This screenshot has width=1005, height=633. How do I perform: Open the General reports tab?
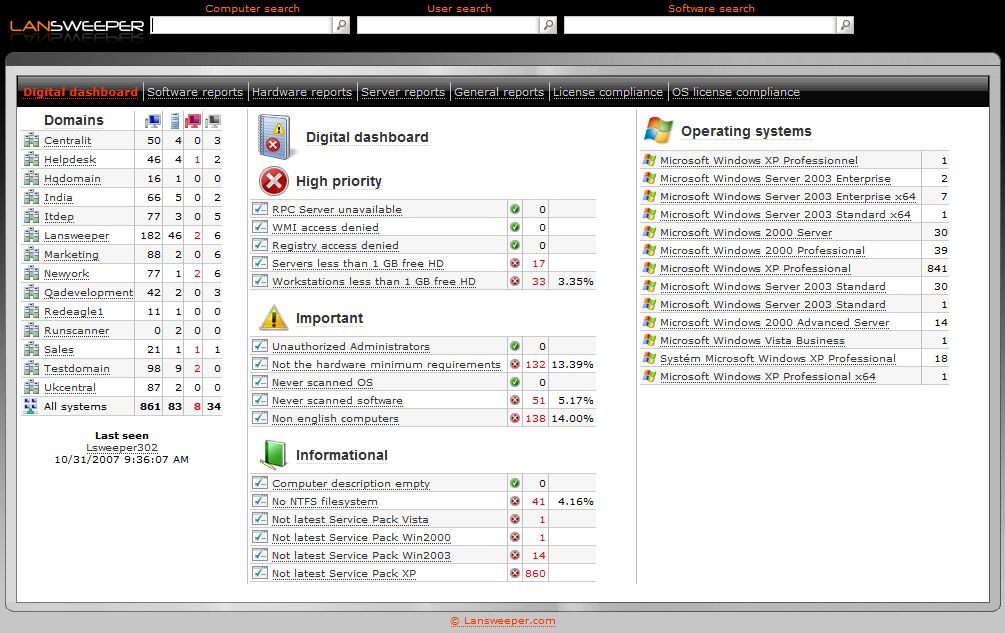tap(499, 92)
